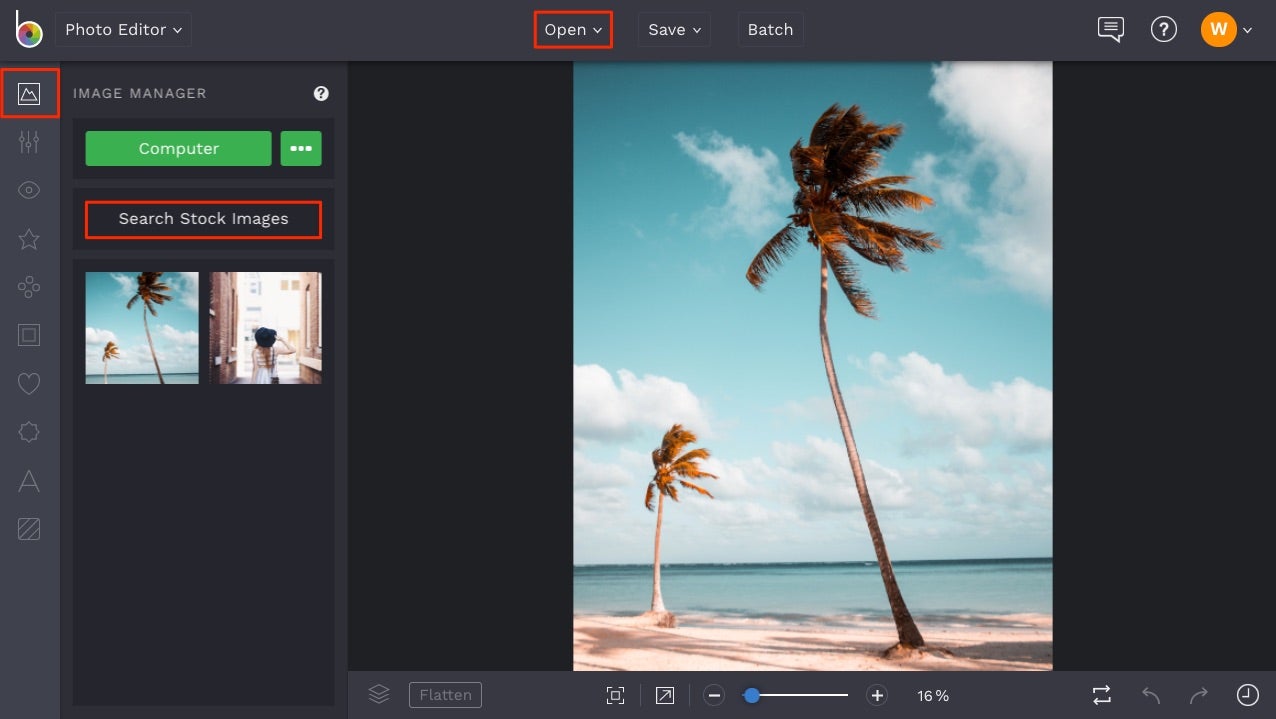Open the Touch Up eye panel

28,189
